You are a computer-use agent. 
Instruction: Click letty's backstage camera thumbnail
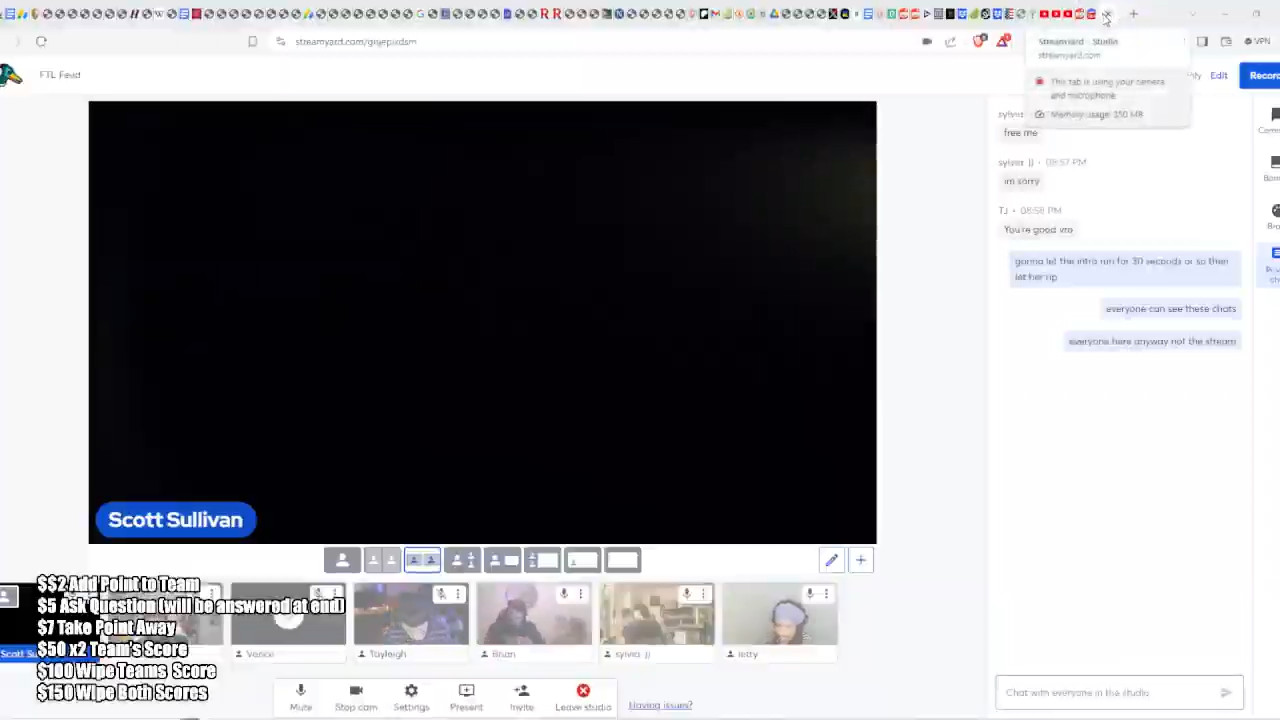780,615
